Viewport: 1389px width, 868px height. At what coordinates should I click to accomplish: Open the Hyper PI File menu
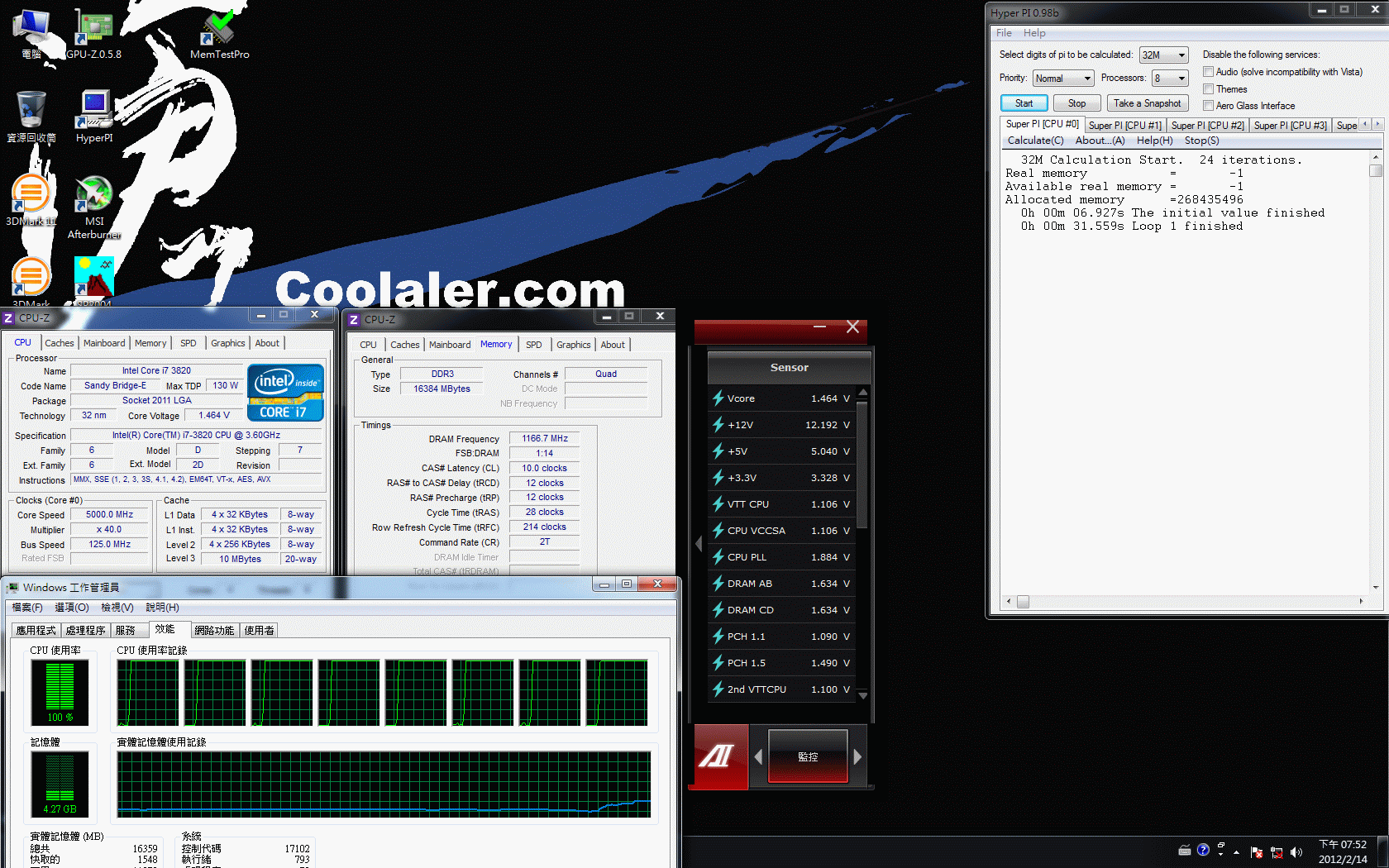pos(1004,33)
